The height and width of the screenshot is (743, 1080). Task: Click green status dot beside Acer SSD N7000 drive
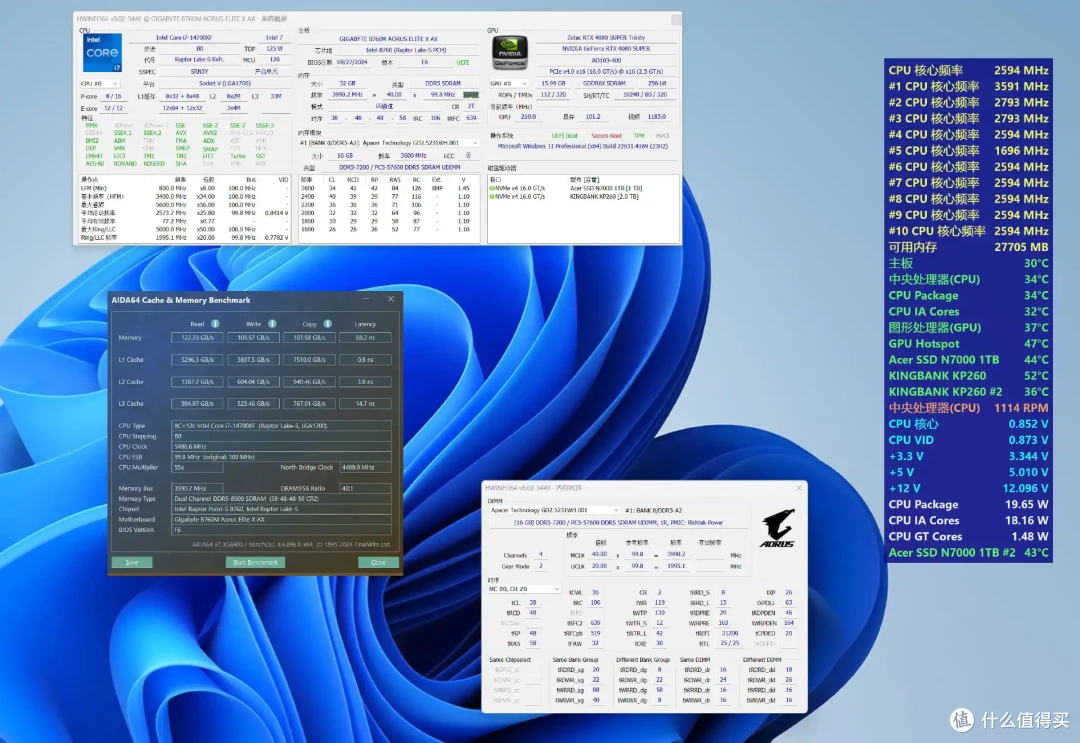point(492,188)
